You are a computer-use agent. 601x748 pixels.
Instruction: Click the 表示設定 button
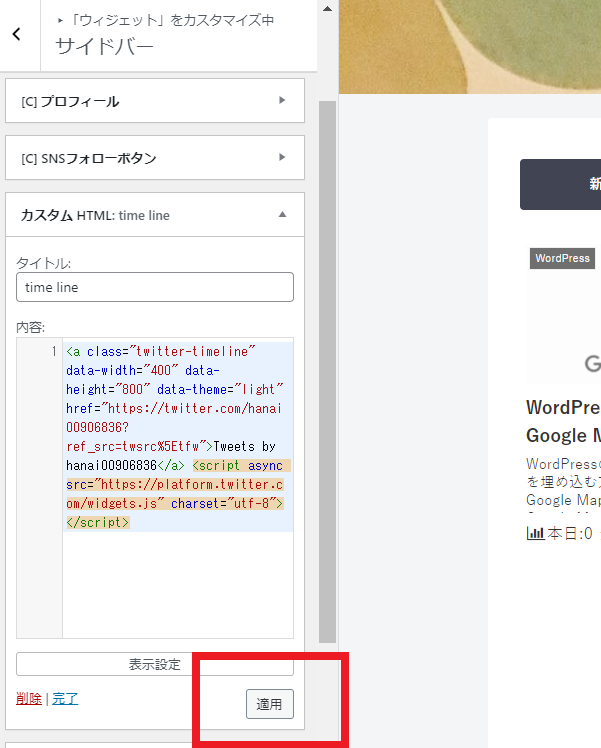pos(155,664)
